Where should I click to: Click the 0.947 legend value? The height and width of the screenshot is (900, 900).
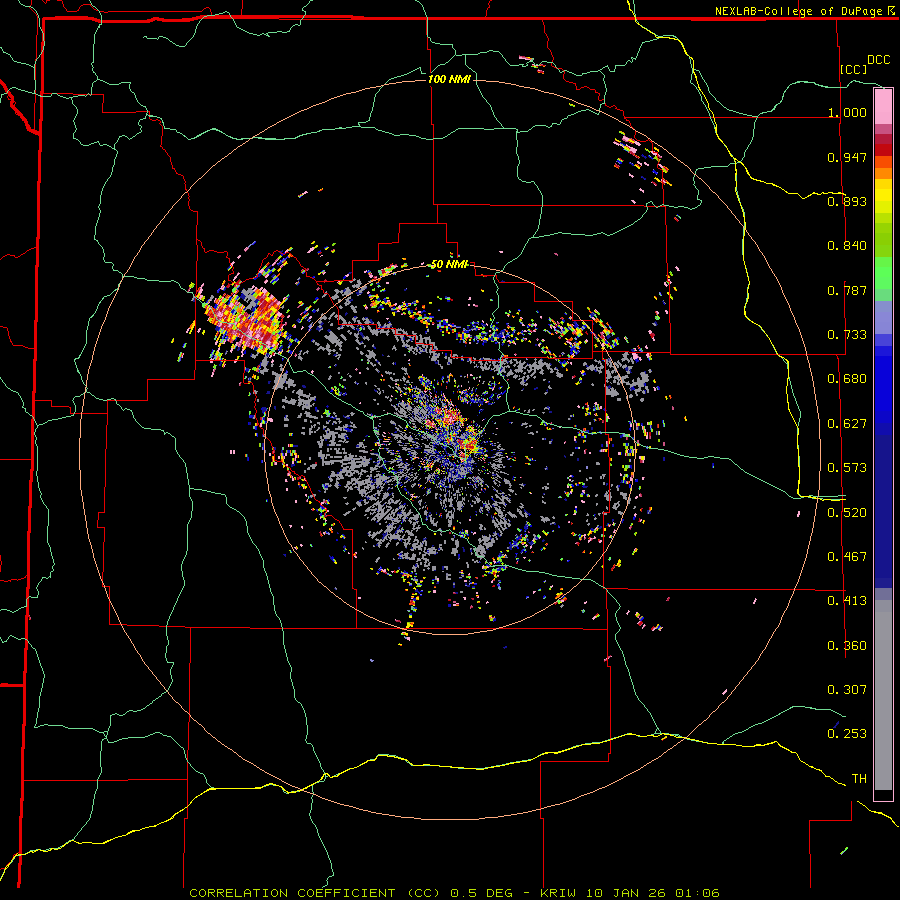tap(847, 157)
